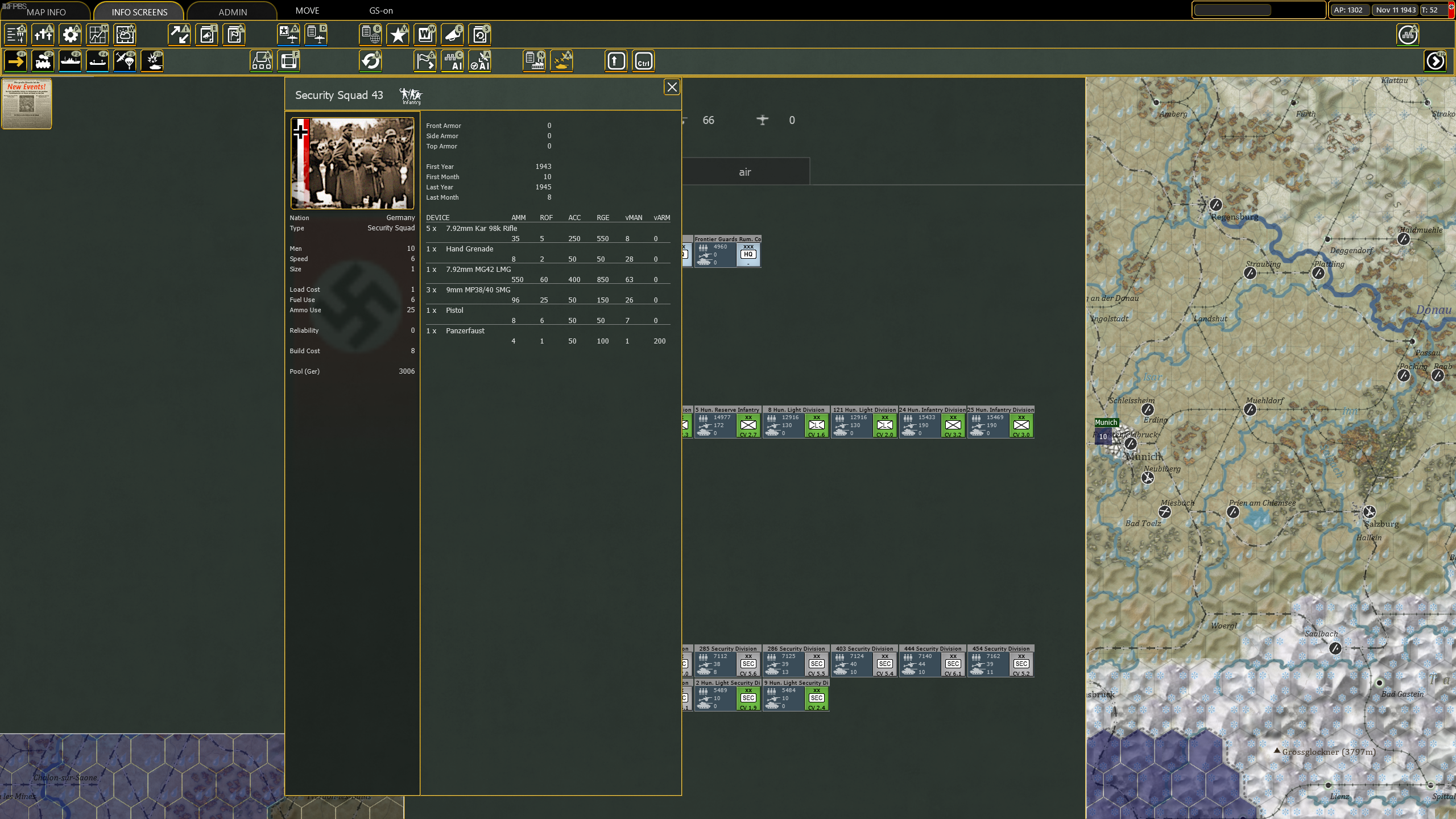Click the MOVE mode label
This screenshot has height=819, width=1456.
307,11
